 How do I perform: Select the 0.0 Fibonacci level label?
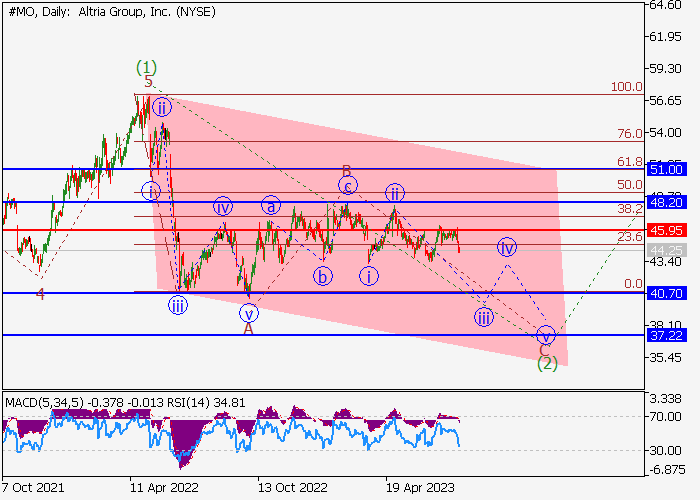click(633, 284)
